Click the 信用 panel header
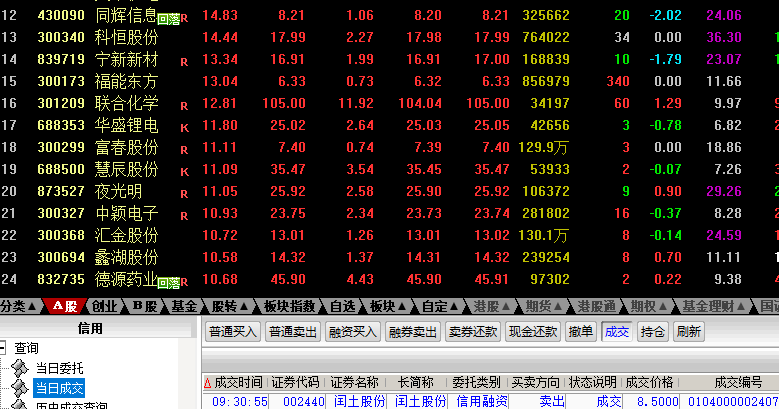Image resolution: width=779 pixels, height=409 pixels. 90,328
